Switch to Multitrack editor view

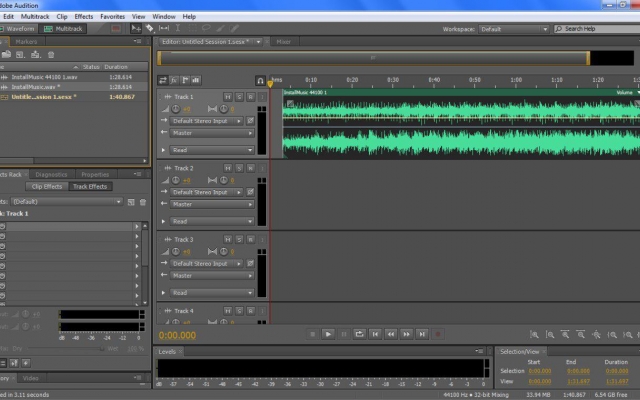63,29
